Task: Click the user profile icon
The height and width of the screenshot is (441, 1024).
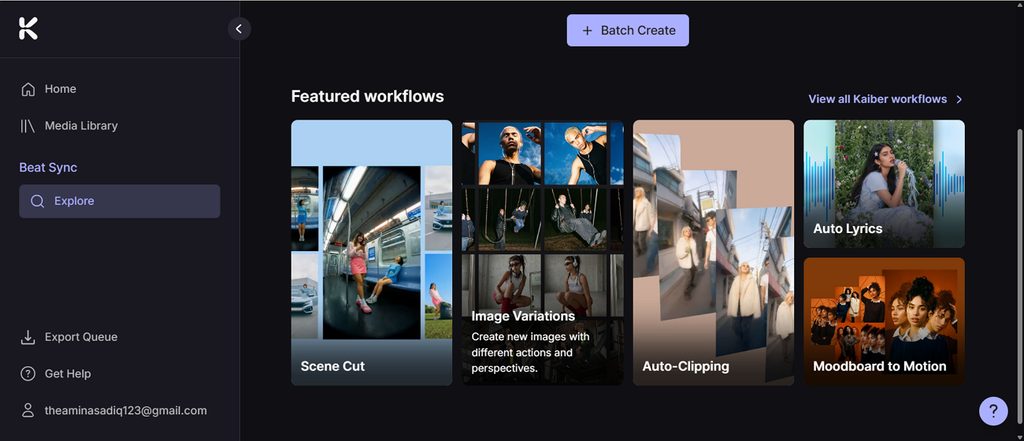Action: coord(28,410)
